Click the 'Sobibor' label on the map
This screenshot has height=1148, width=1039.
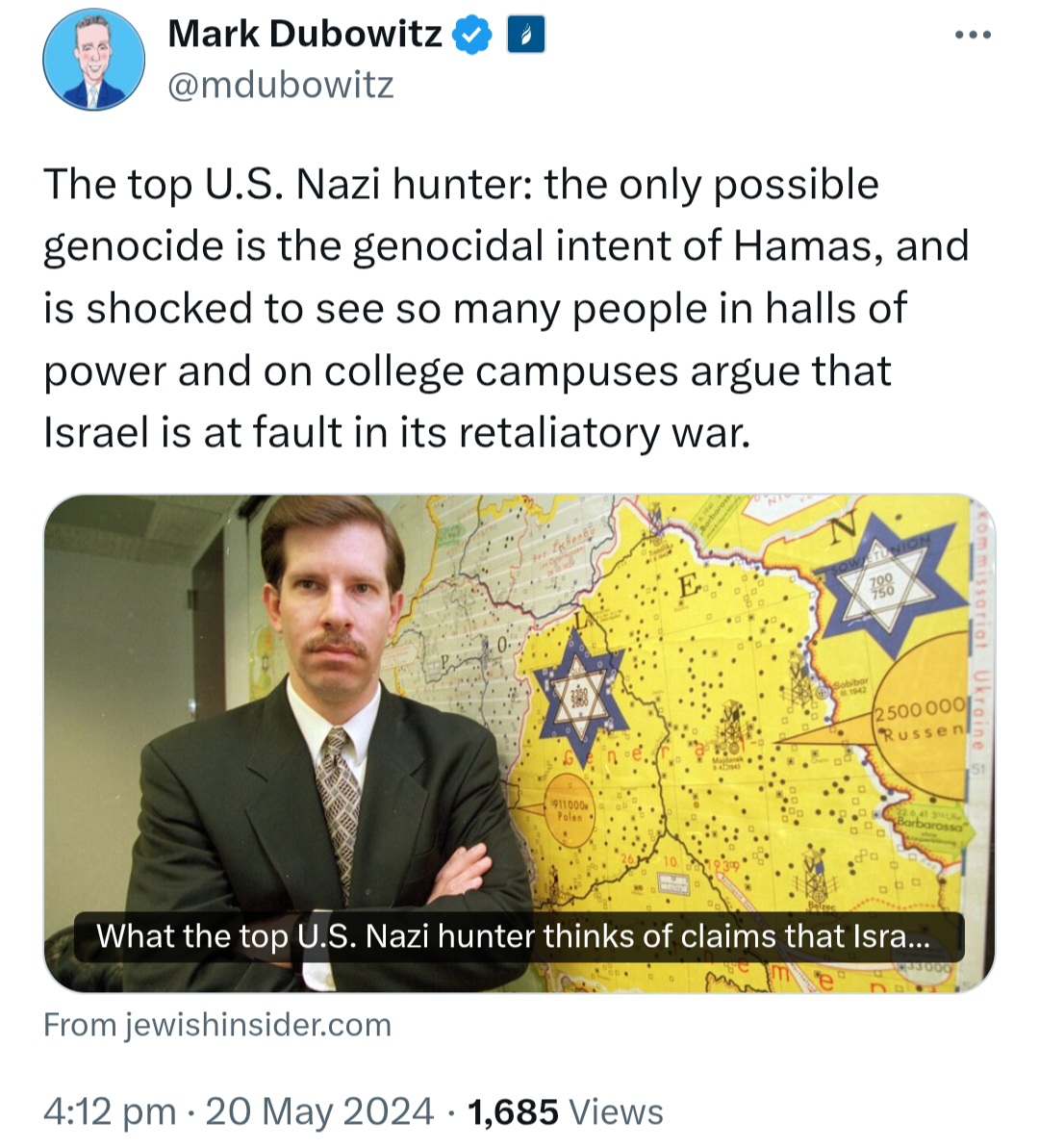(x=850, y=685)
